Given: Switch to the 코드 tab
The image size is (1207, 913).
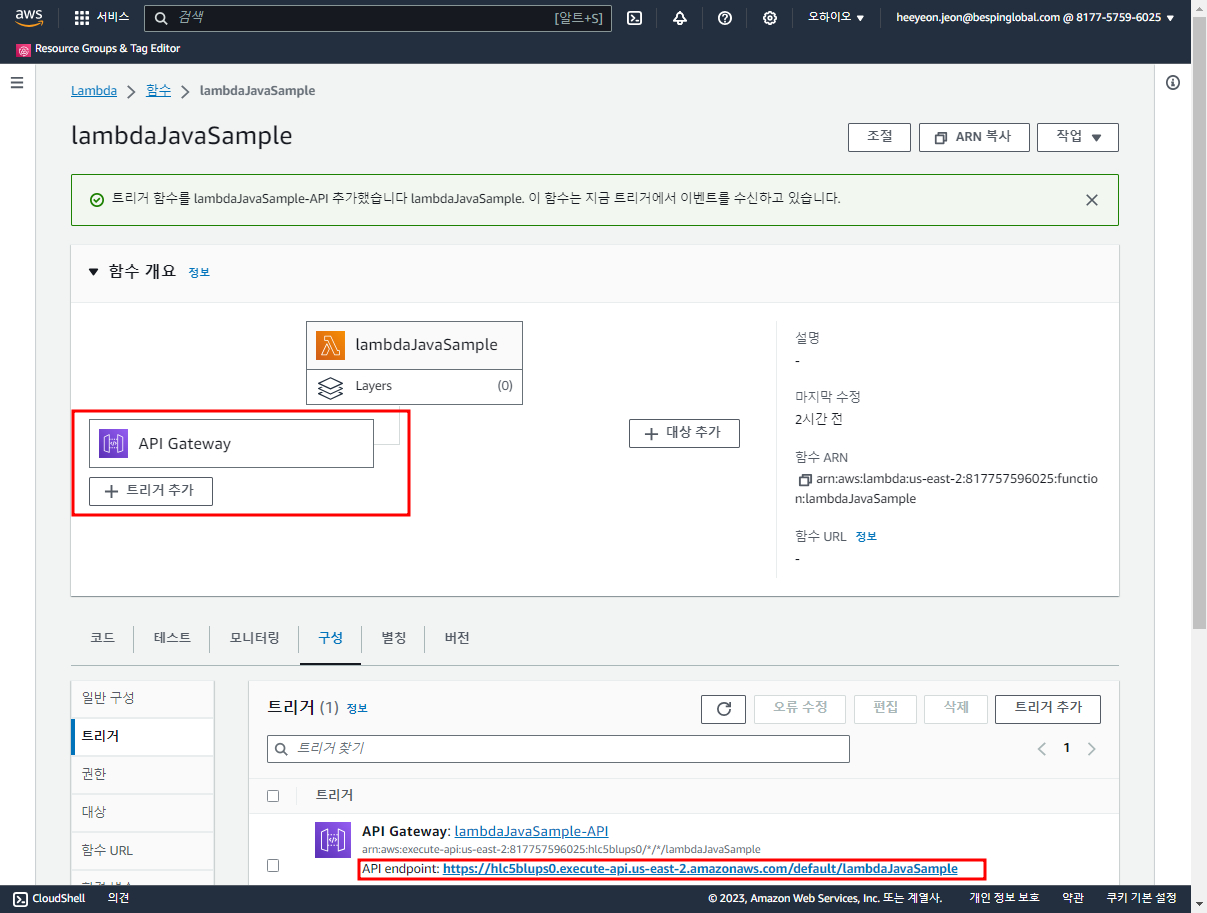Looking at the screenshot, I should pos(102,638).
